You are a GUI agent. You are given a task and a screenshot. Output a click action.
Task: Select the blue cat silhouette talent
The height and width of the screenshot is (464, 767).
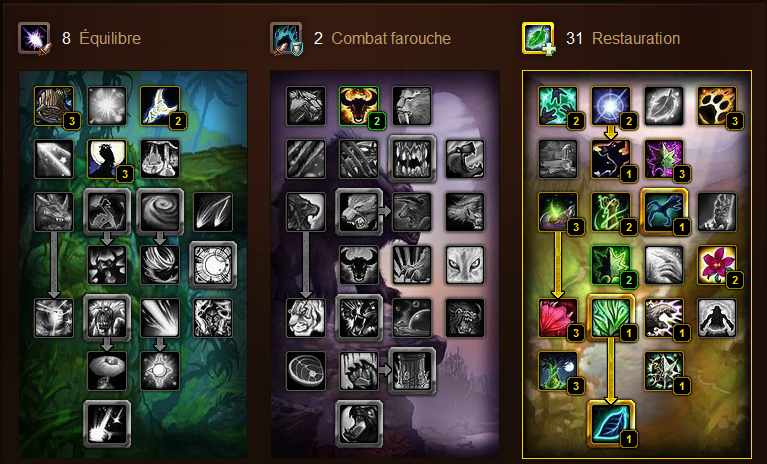(664, 212)
